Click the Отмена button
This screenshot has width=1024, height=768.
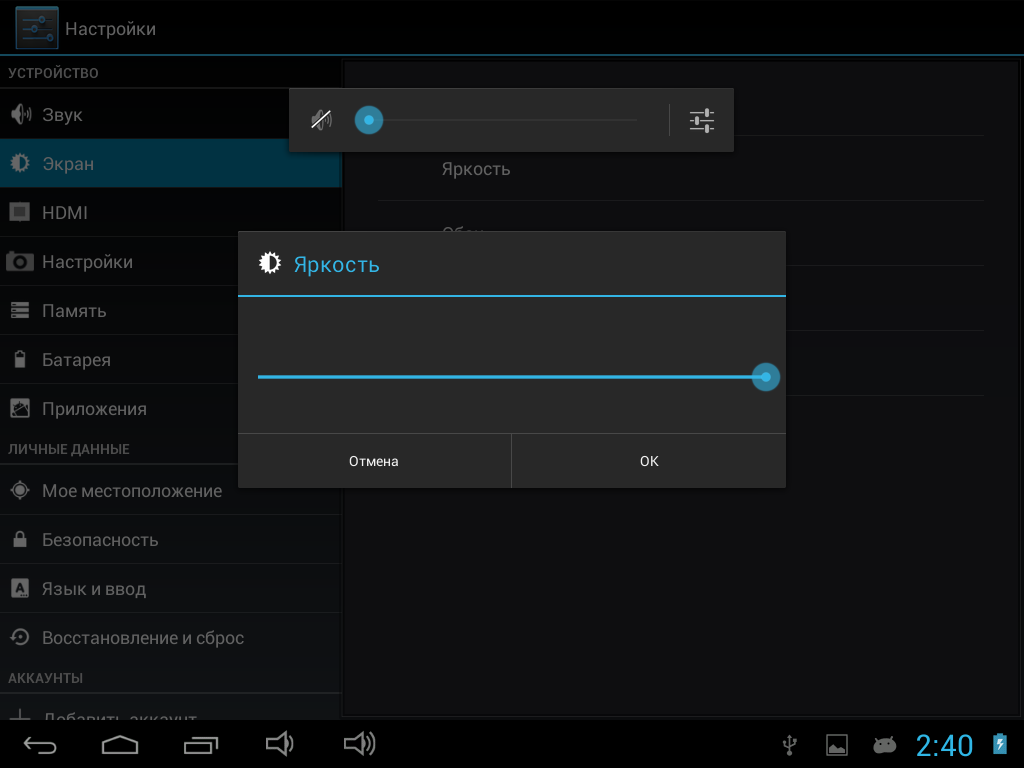374,461
